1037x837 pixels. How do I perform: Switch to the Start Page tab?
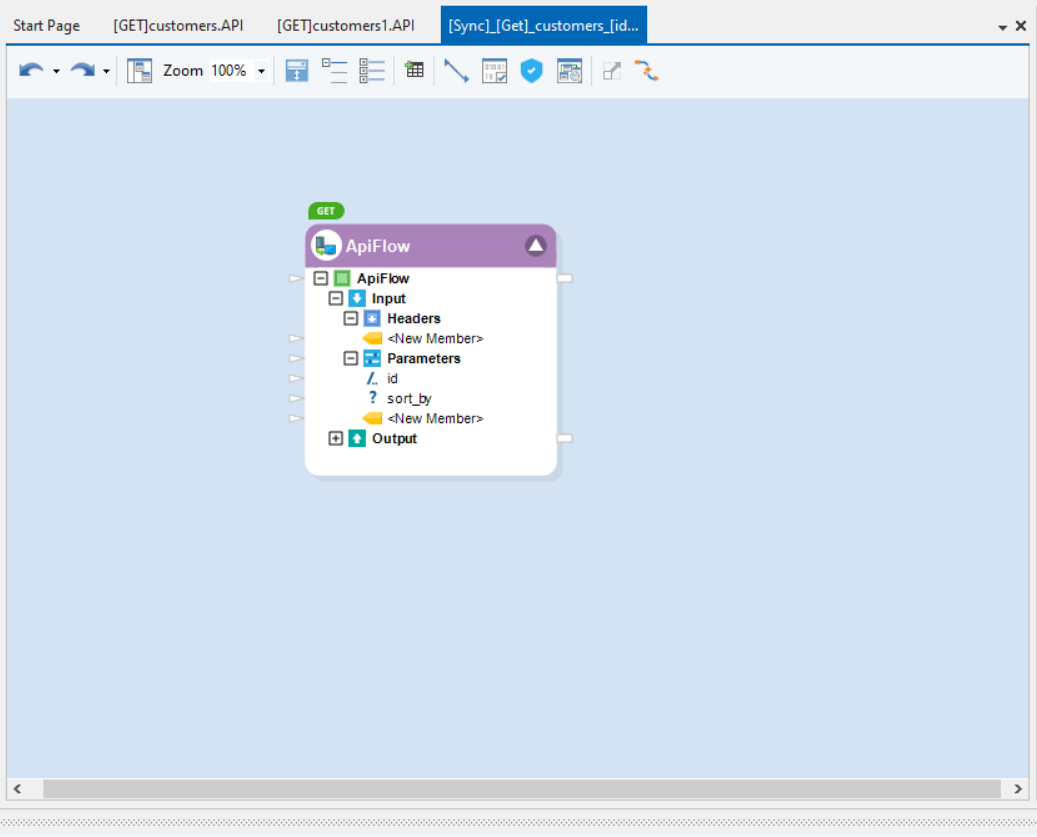pyautogui.click(x=47, y=25)
